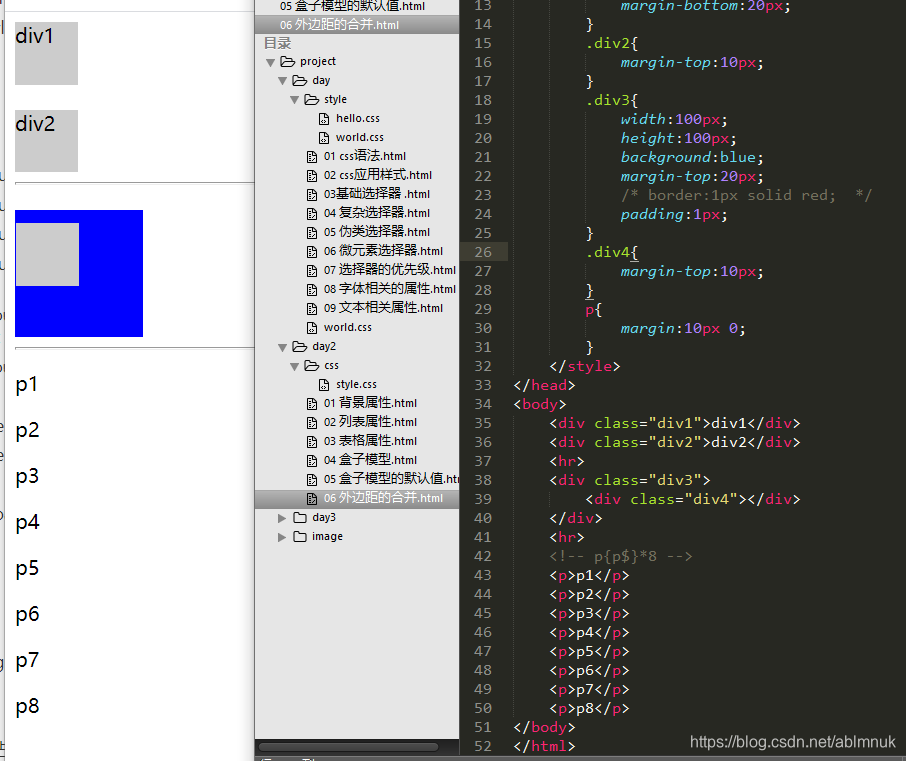Click file icon of 05 伪类选择器.html
The height and width of the screenshot is (761, 906).
(x=312, y=233)
